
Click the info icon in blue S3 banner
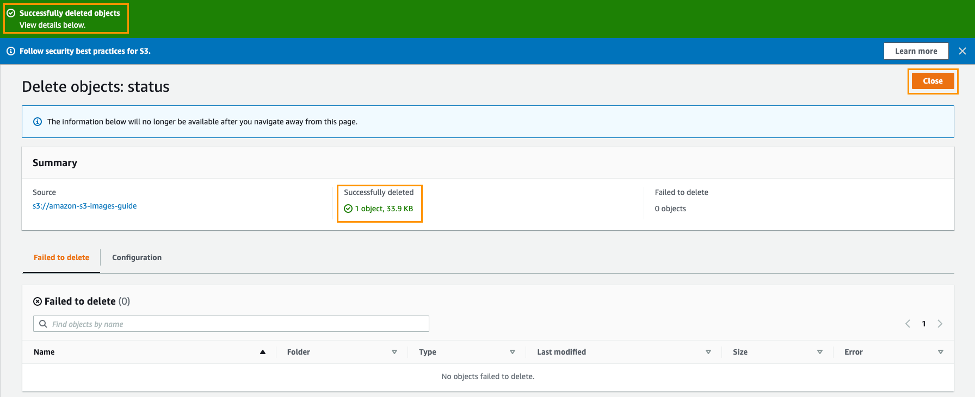[11, 51]
